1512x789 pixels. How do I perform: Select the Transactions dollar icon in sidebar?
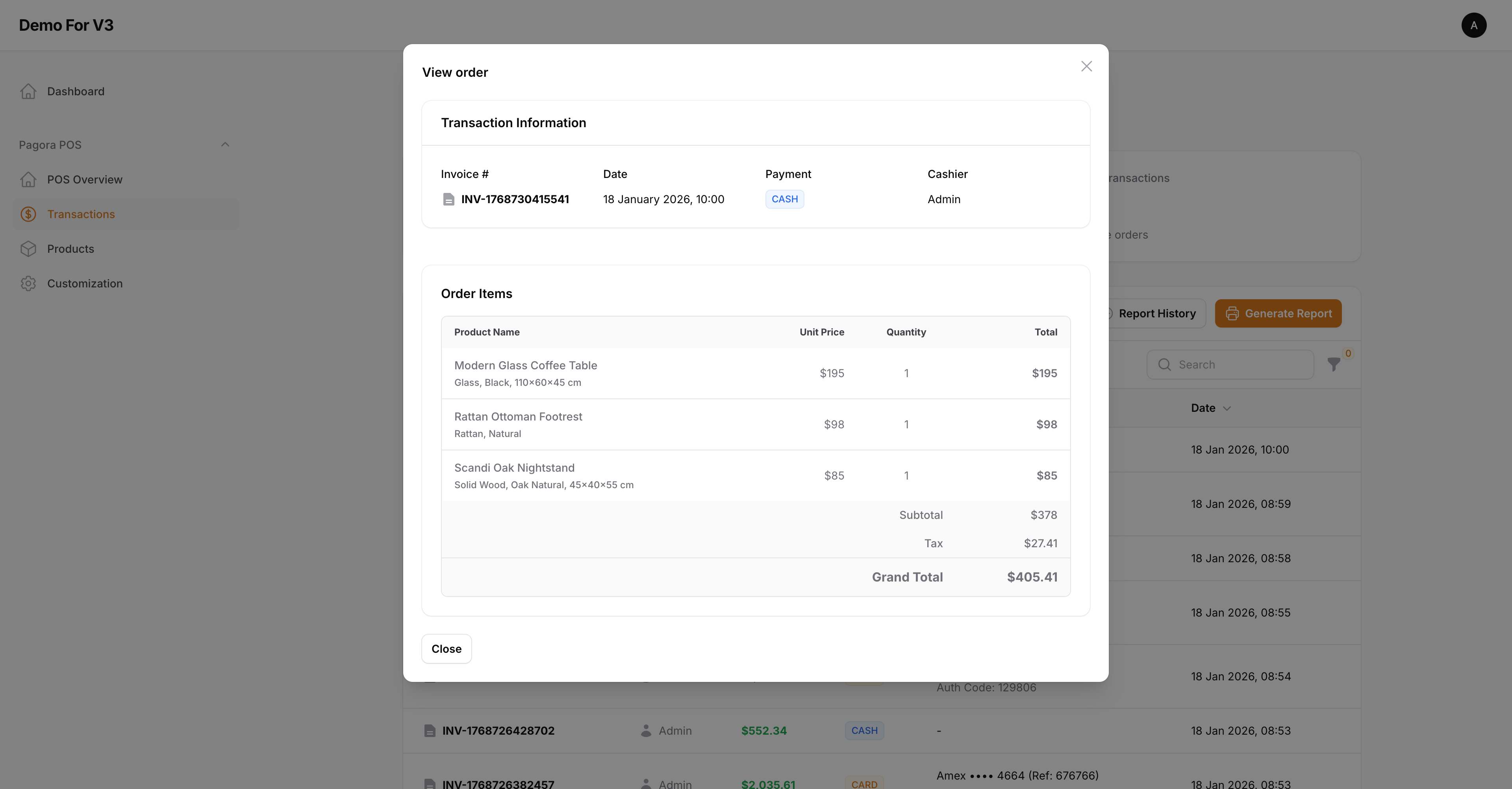(x=28, y=214)
